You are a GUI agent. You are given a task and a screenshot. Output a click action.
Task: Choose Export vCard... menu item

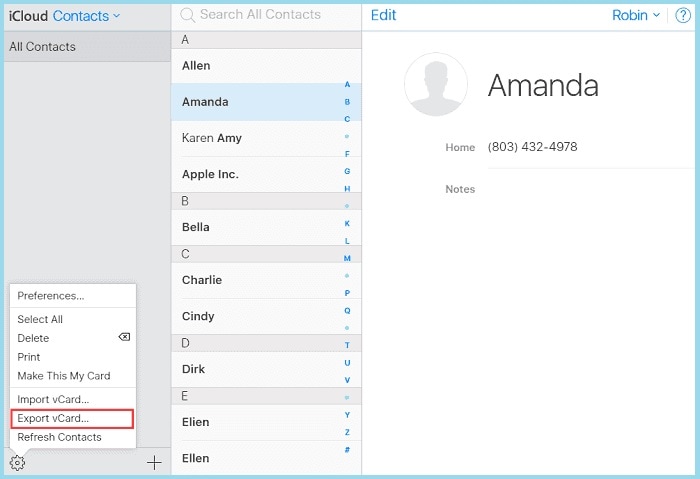coord(72,419)
